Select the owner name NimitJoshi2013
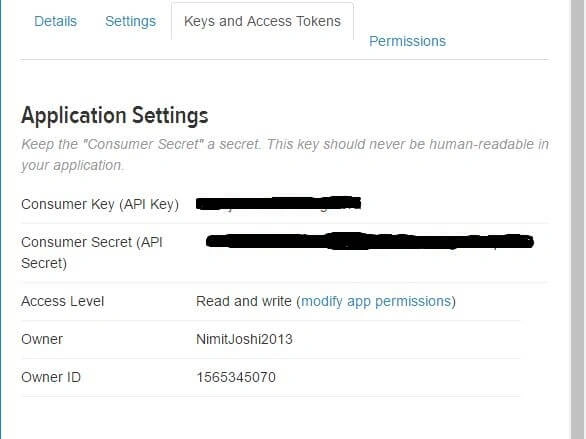Screen dimensions: 586x439 click(244, 339)
